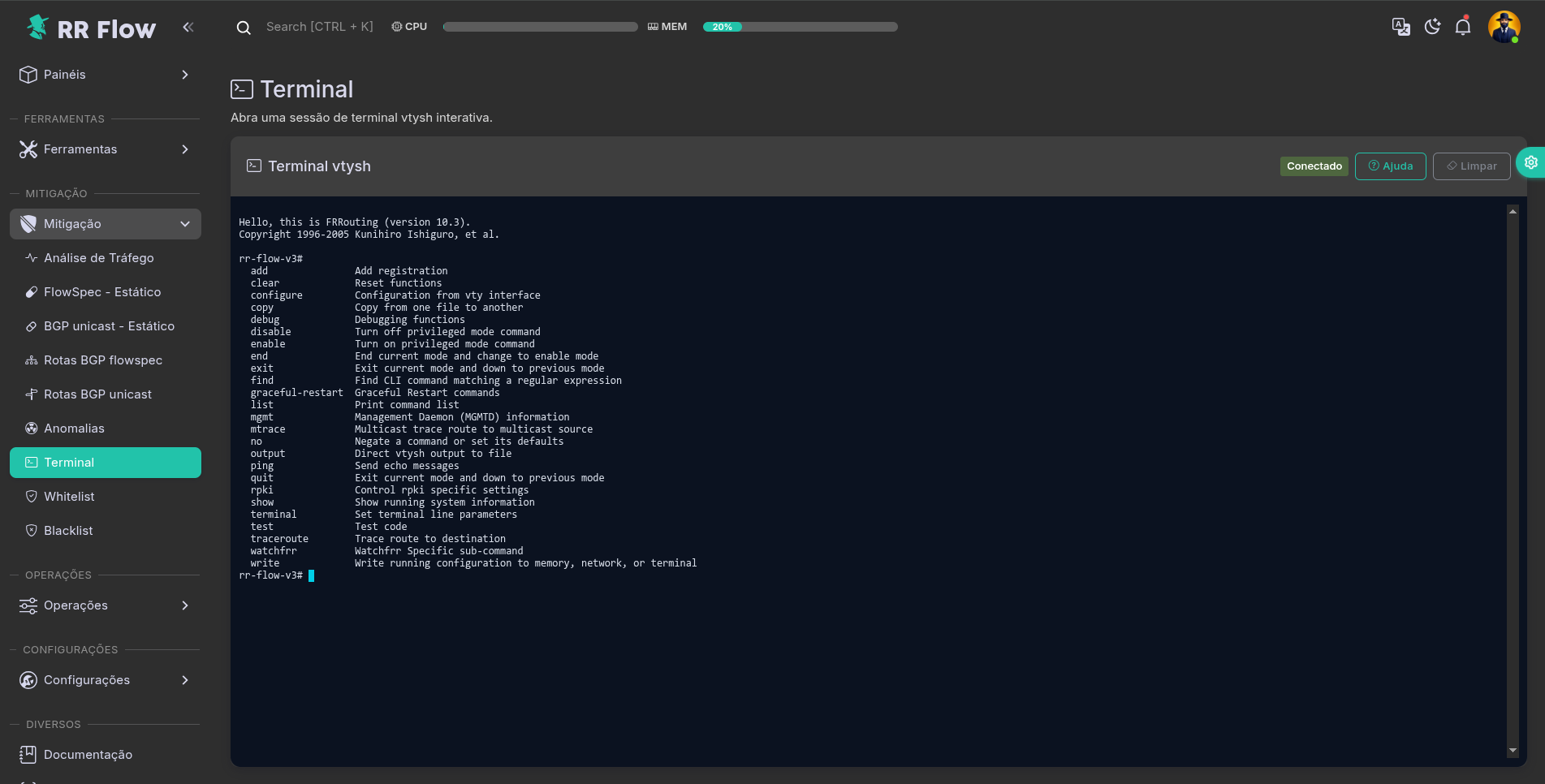Collapse the sidebar with double-chevron icon

click(188, 28)
